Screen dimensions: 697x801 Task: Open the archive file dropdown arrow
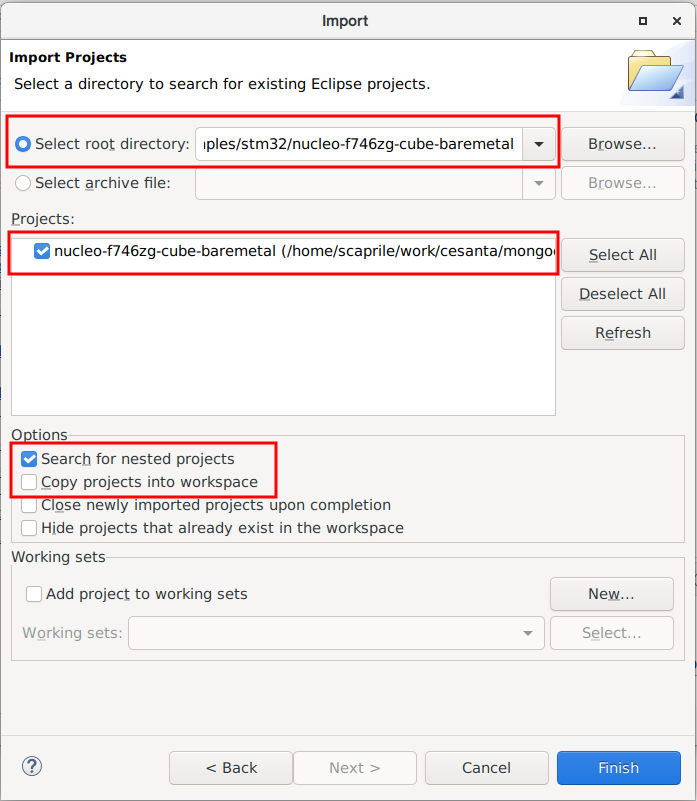coord(539,183)
